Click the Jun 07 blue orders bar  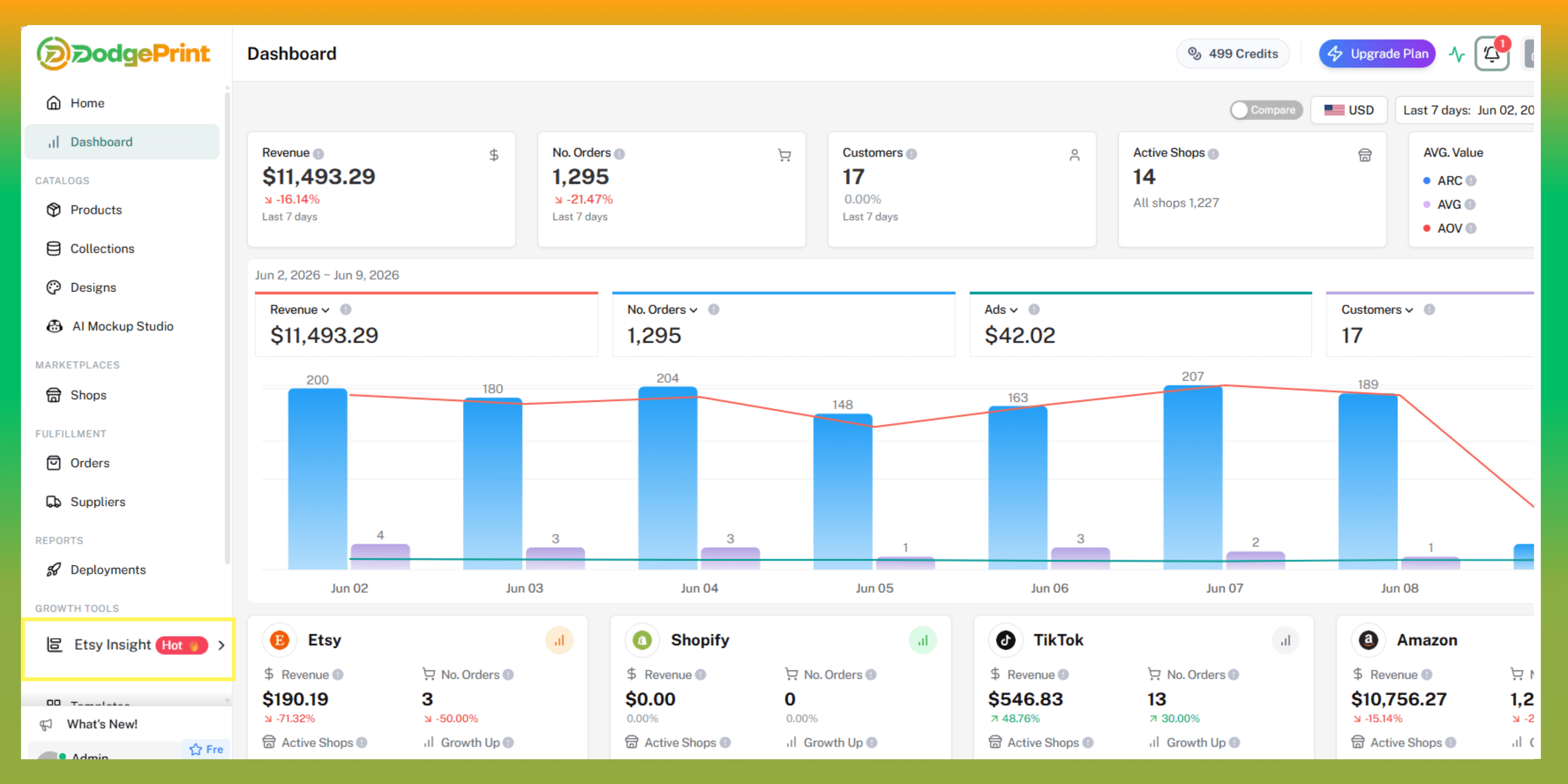coord(1193,477)
